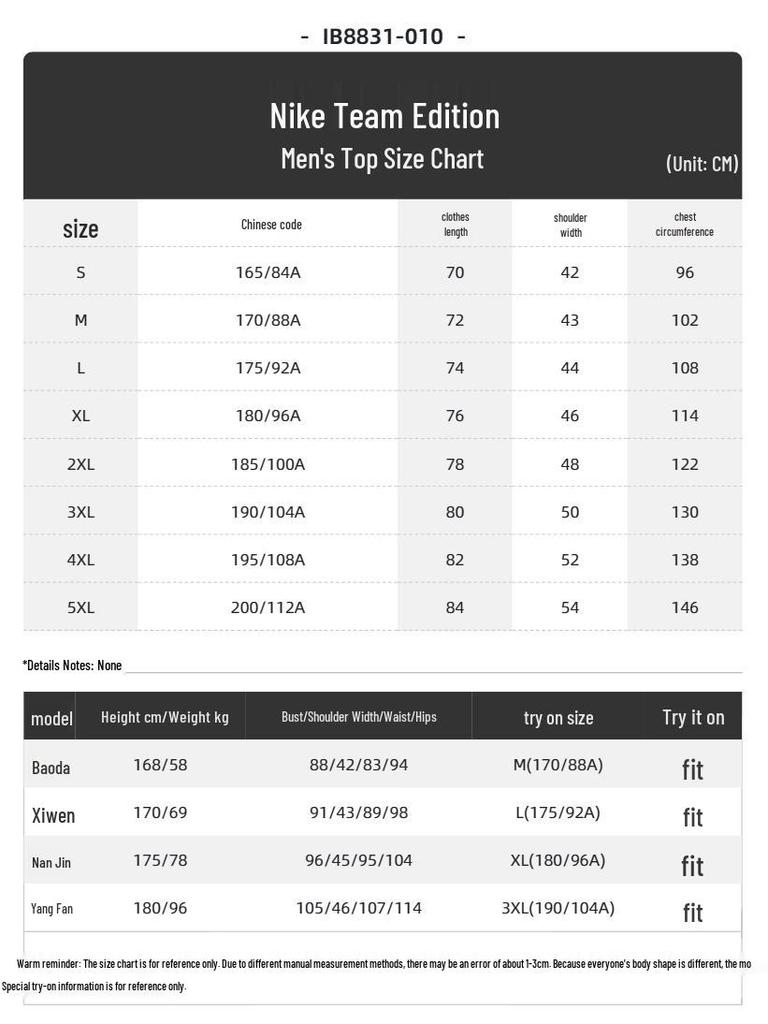The width and height of the screenshot is (768, 1024).
Task: Click the fit result for Yang Fan
Action: tap(693, 912)
